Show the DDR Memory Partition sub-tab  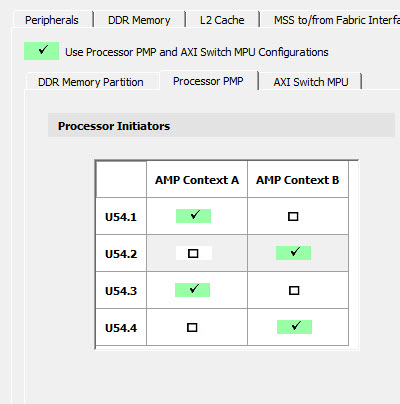[x=91, y=82]
